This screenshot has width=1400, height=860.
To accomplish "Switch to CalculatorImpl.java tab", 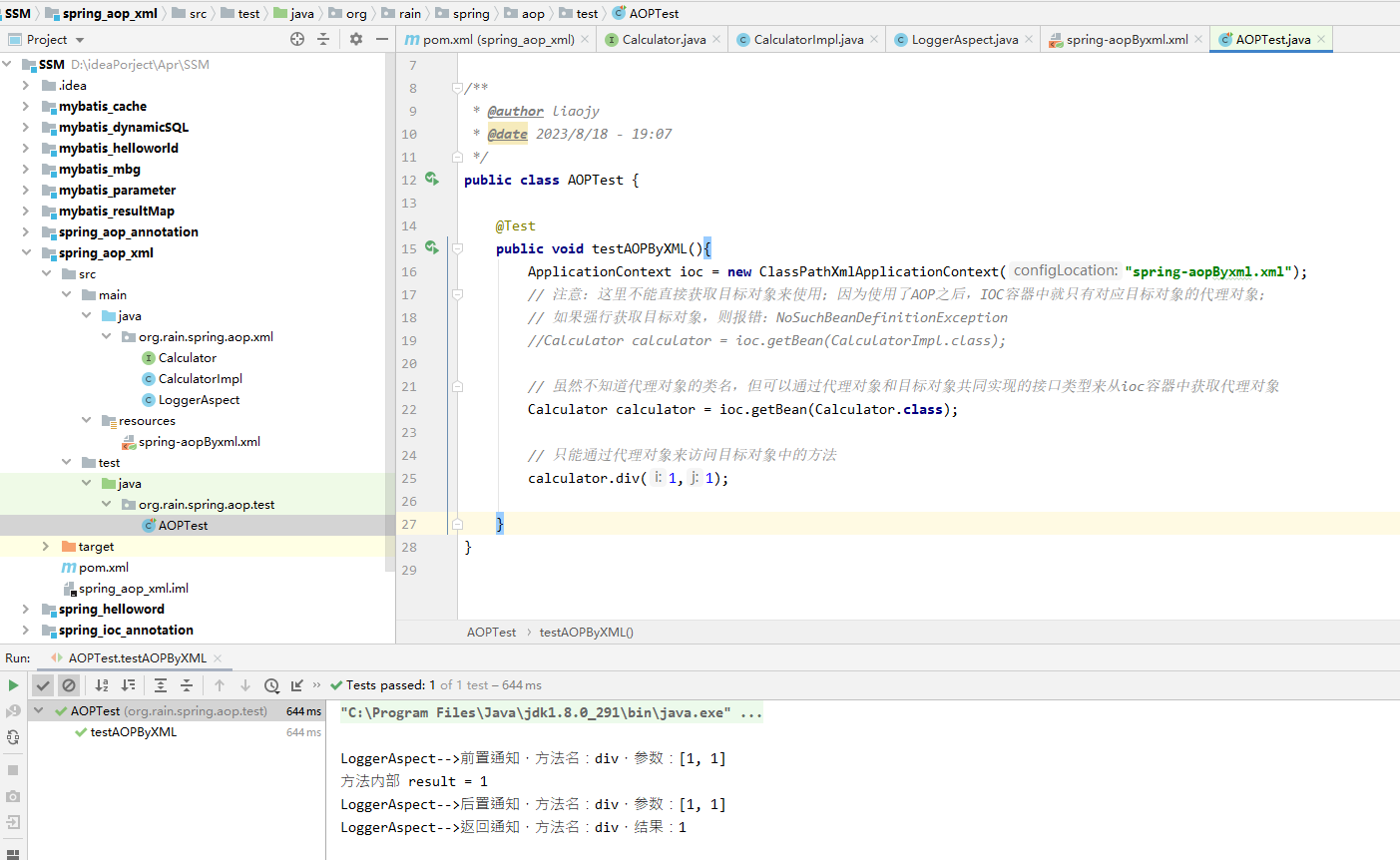I will pyautogui.click(x=808, y=40).
